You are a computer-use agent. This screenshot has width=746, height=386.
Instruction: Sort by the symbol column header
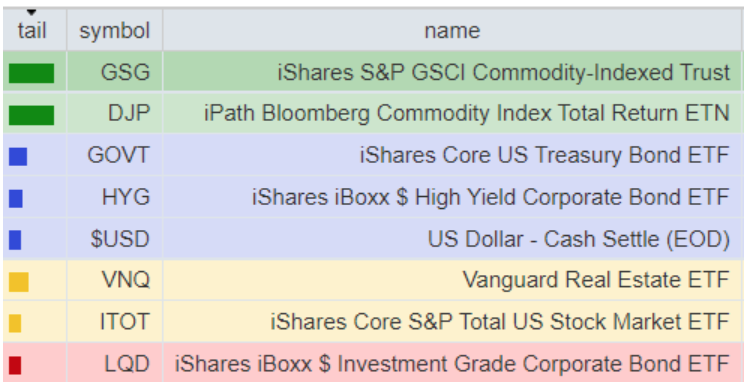115,30
